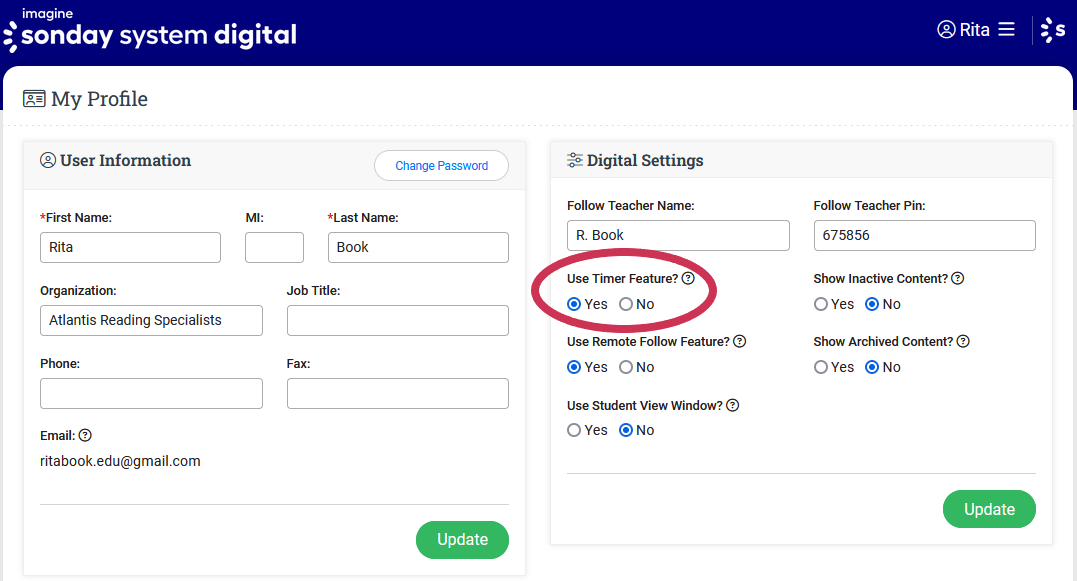Click the My Profile card icon
1077x581 pixels.
(x=36, y=99)
